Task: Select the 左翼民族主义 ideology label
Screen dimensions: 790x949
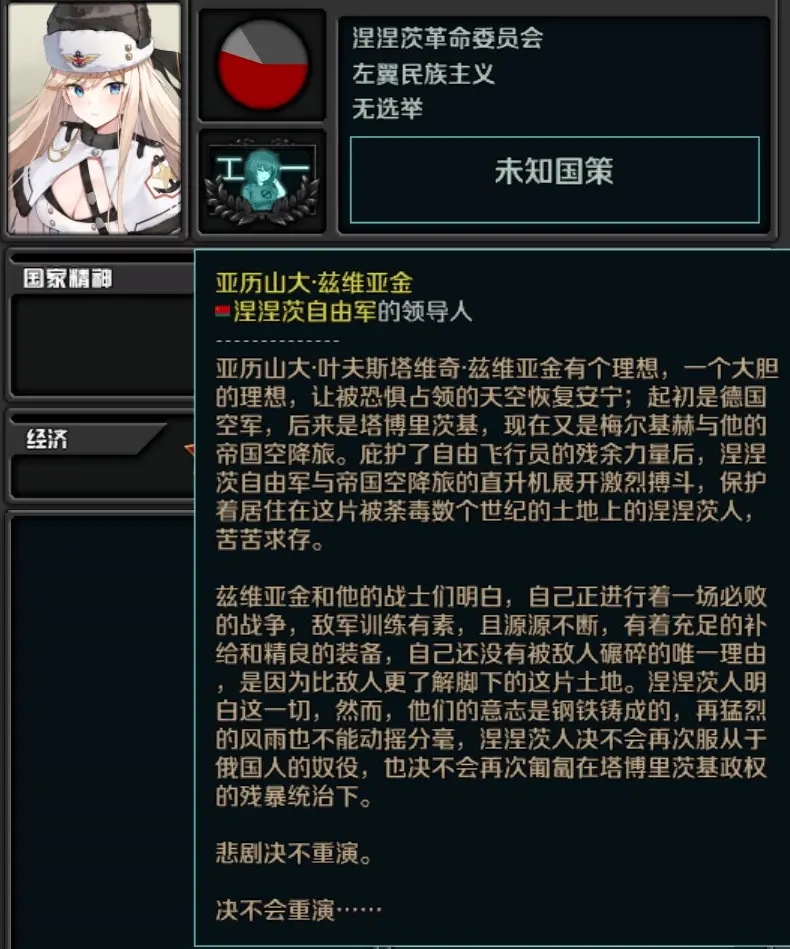Action: click(x=424, y=74)
